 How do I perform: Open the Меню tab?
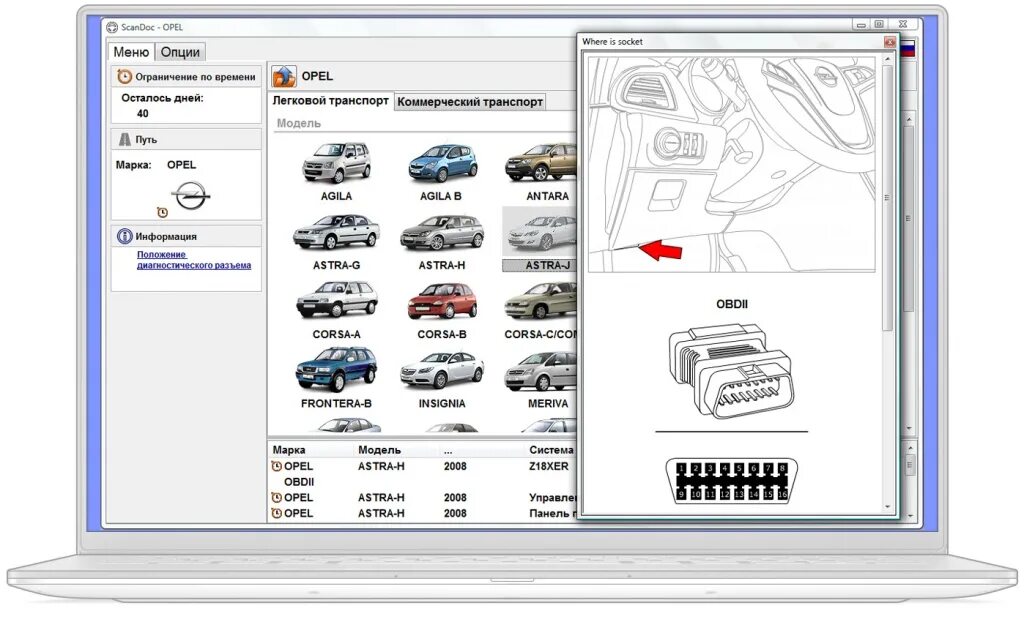[x=131, y=52]
